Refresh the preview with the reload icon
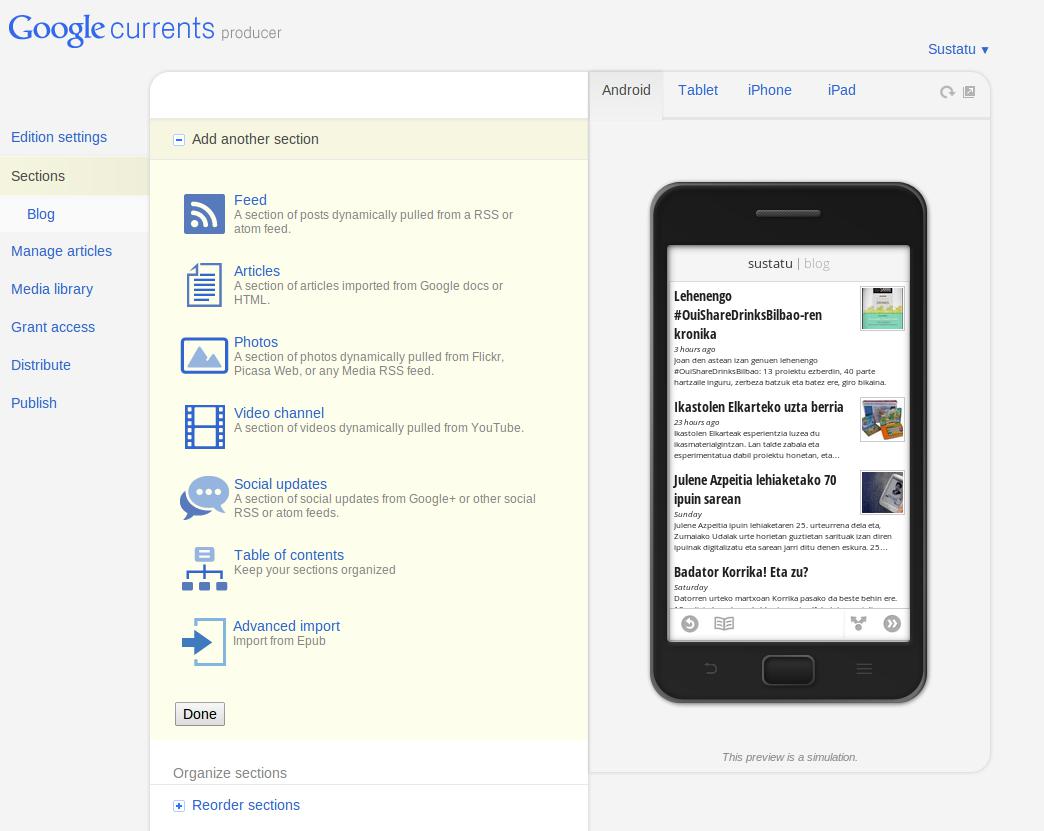The image size is (1044, 831). 947,92
